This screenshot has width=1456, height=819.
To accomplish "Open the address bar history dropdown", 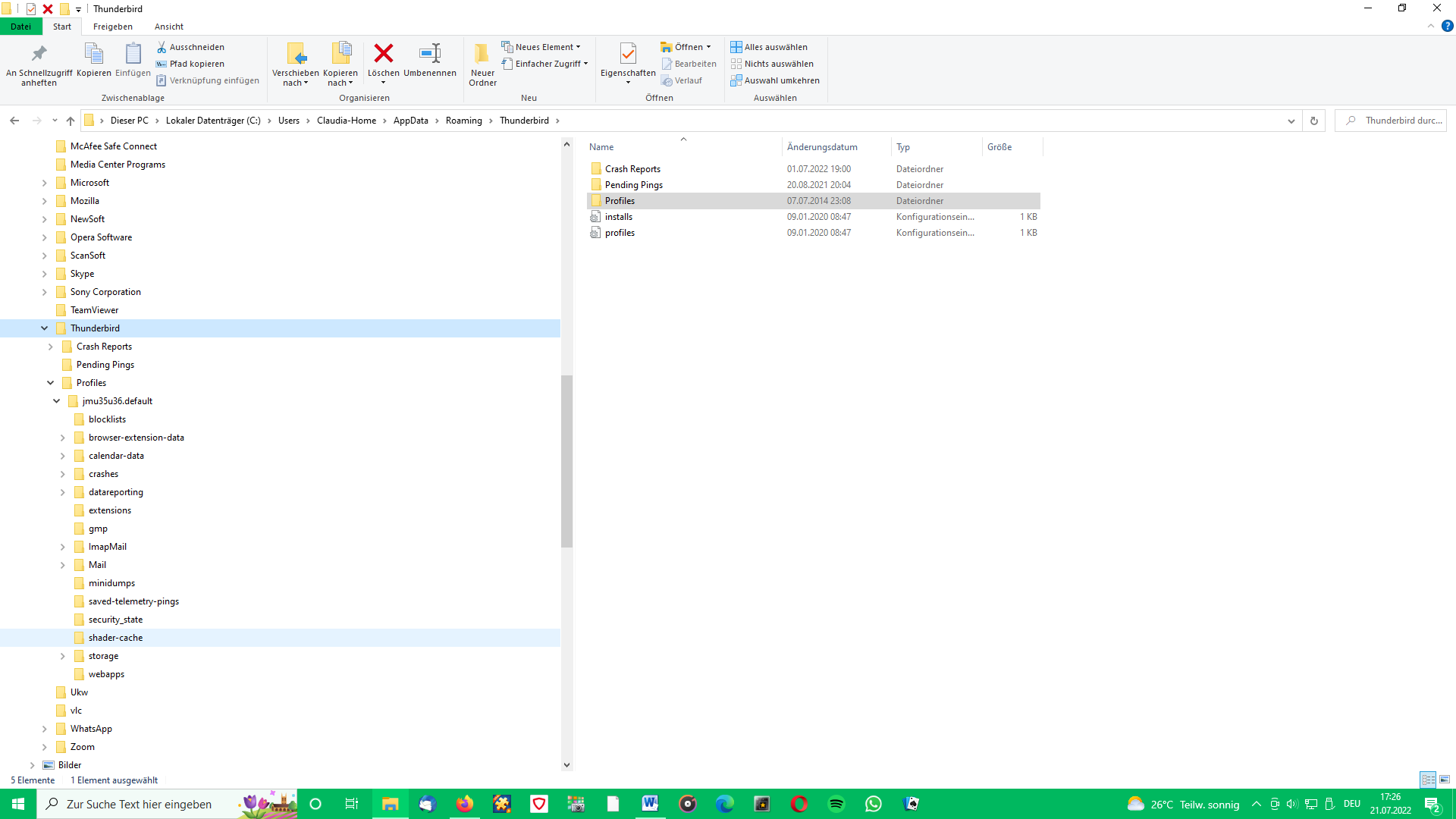I will tap(1291, 121).
